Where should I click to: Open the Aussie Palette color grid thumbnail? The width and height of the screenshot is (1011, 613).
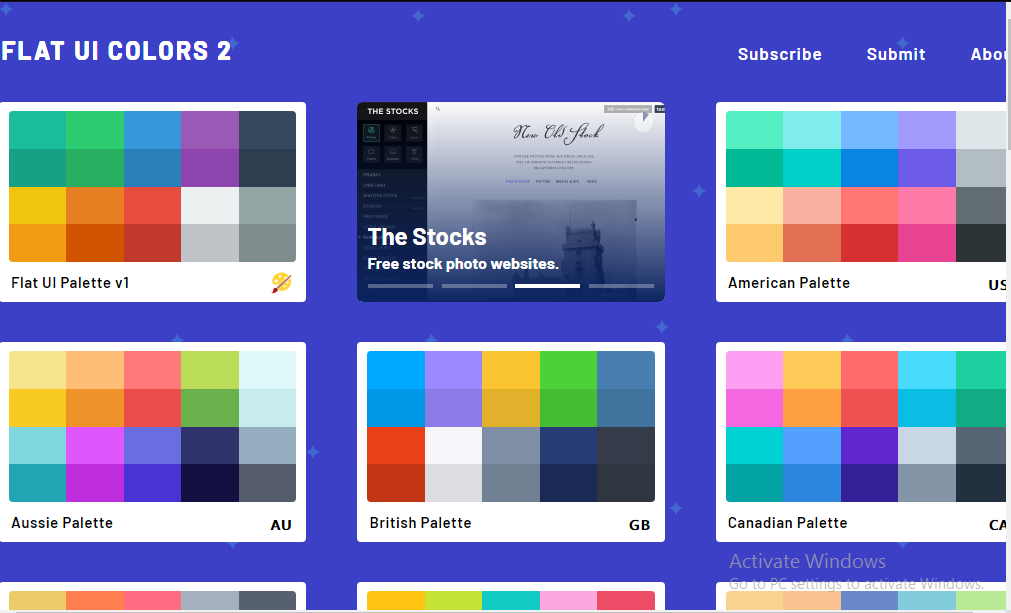152,426
